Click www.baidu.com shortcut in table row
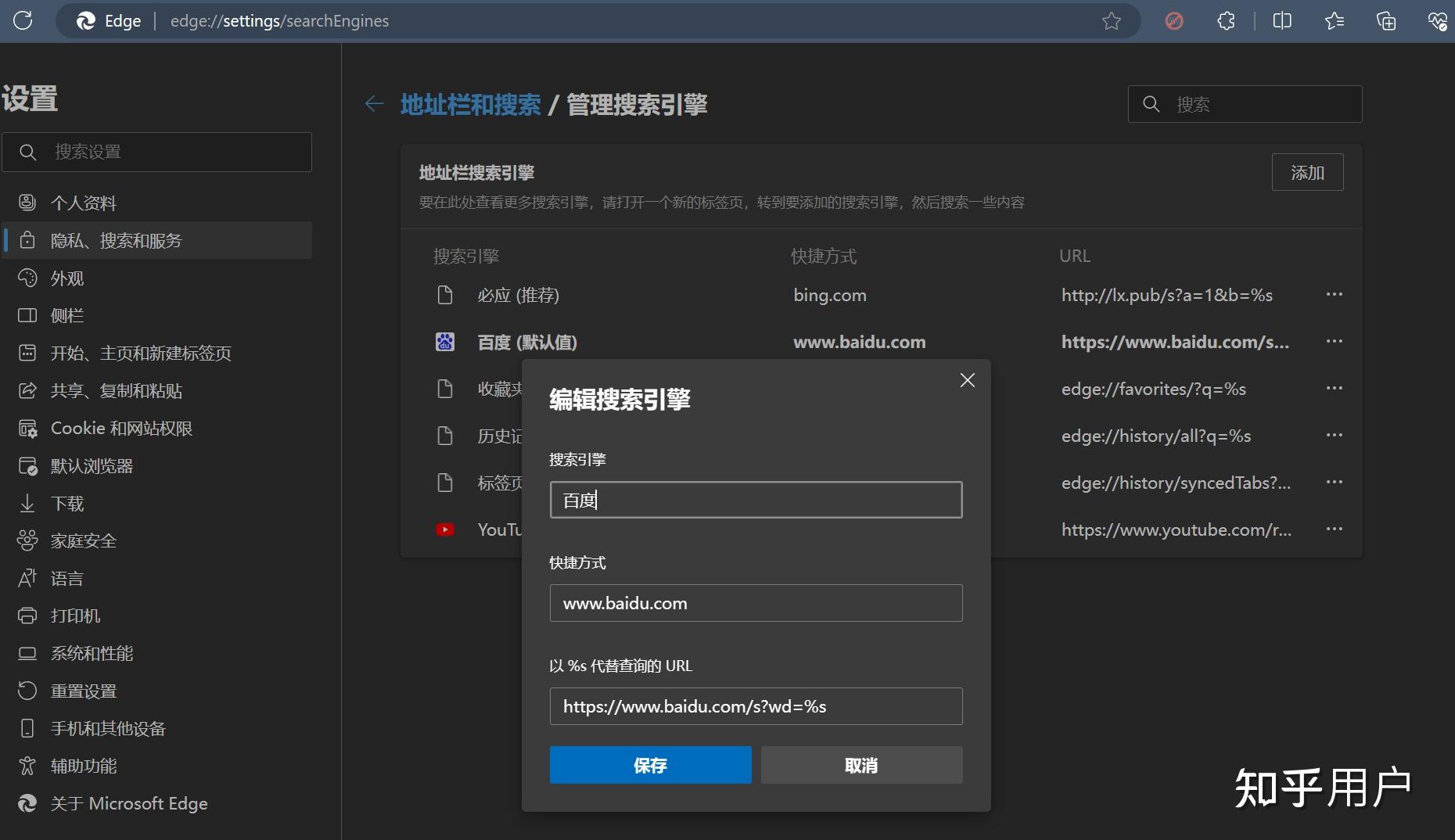The image size is (1455, 840). [860, 342]
